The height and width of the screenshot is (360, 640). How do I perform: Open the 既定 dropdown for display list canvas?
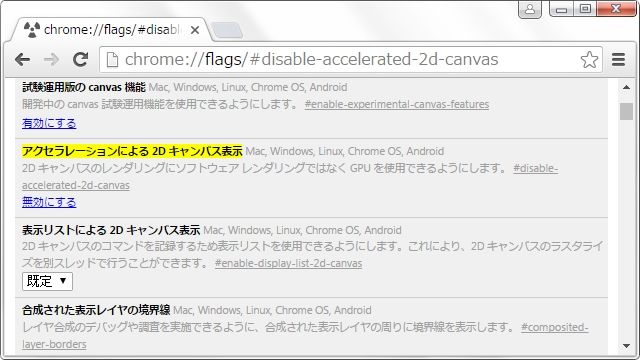coord(47,281)
